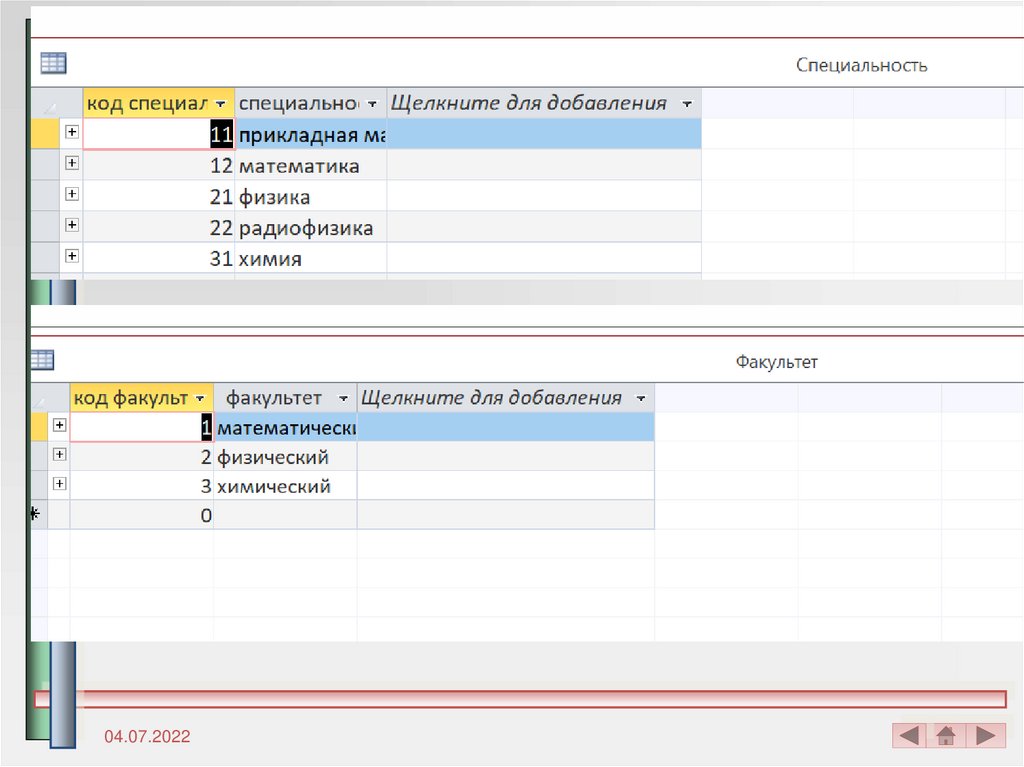
Task: Click the Факультет table datasheet icon
Action: (42, 360)
